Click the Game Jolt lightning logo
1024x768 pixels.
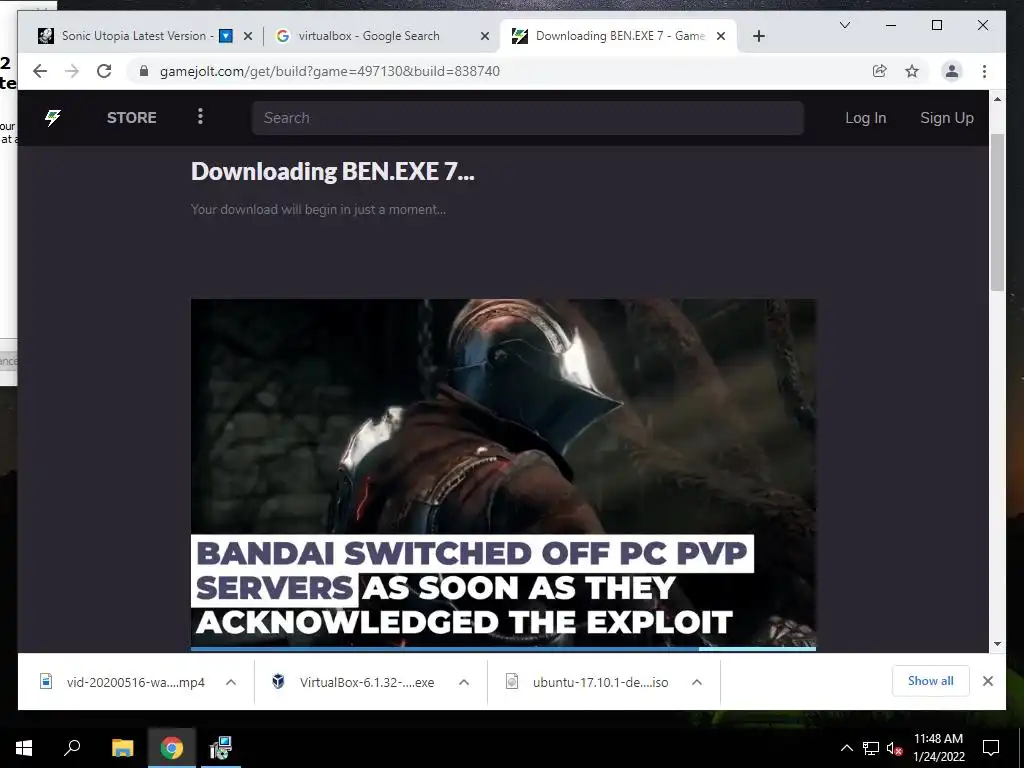click(53, 118)
